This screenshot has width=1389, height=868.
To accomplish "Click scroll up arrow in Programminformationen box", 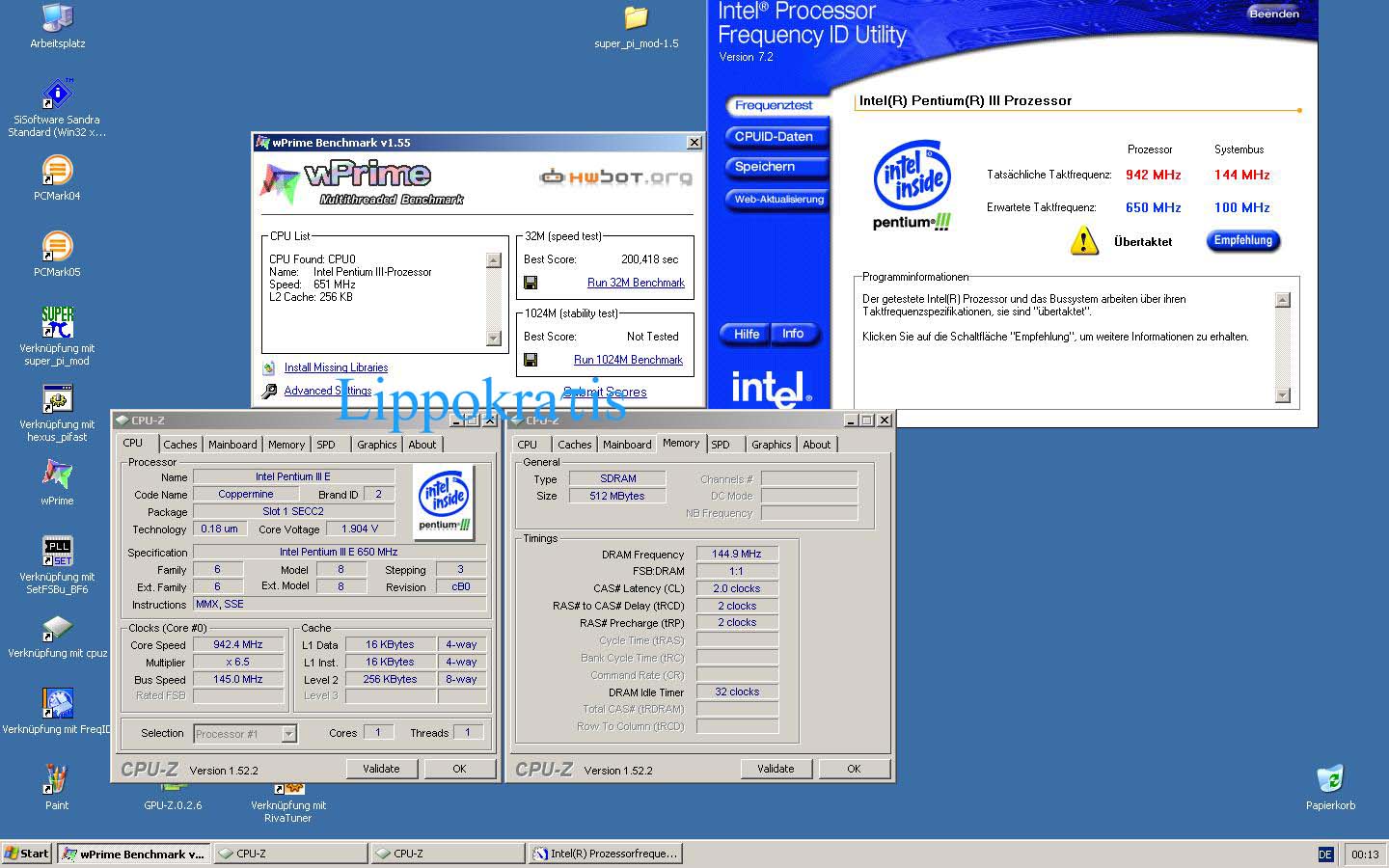I will pyautogui.click(x=1282, y=300).
